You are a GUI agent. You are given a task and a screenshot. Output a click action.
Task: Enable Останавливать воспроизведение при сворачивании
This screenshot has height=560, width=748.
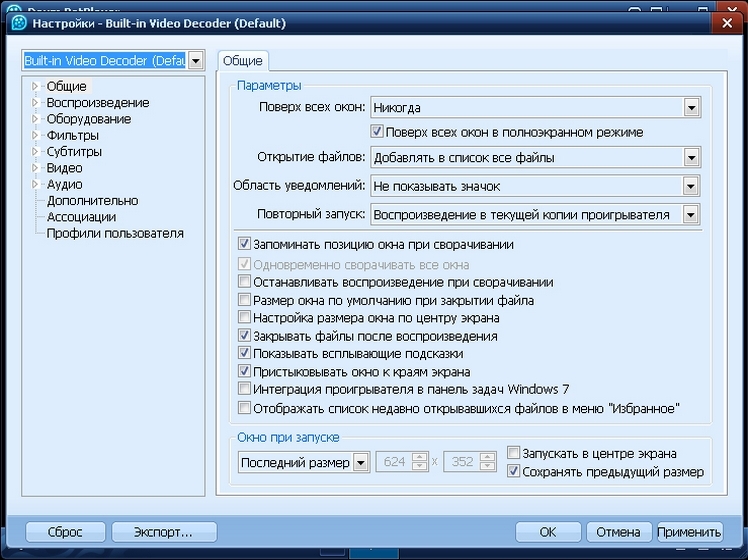pyautogui.click(x=244, y=282)
